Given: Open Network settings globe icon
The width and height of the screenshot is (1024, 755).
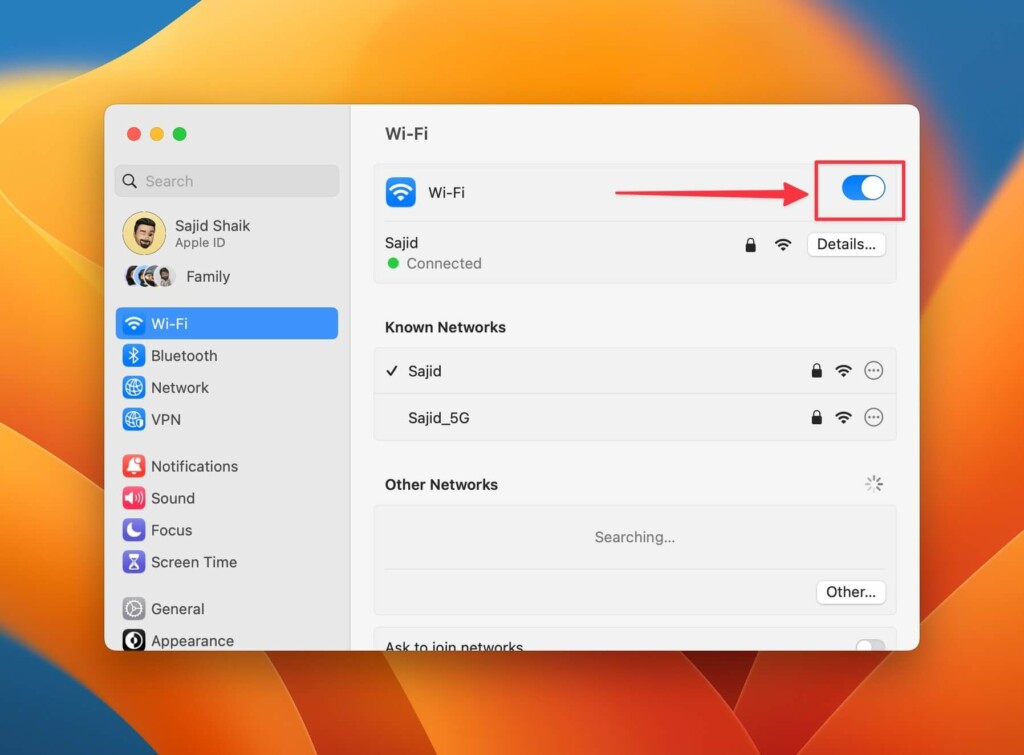Looking at the screenshot, I should pyautogui.click(x=134, y=388).
